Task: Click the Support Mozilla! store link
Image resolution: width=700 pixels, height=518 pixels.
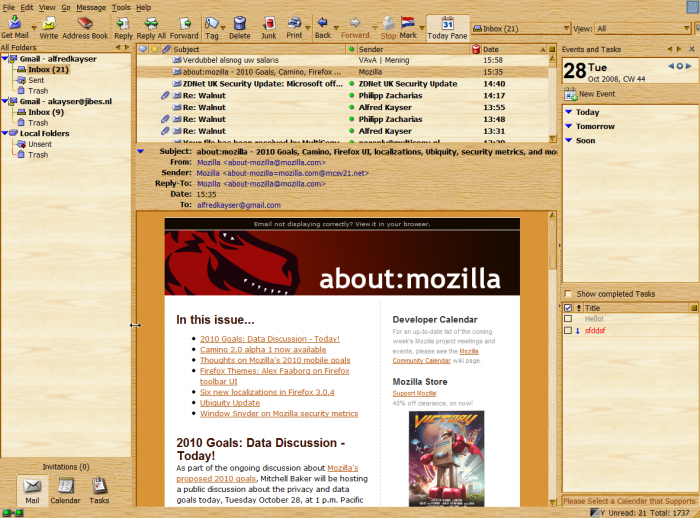Action: coord(414,393)
